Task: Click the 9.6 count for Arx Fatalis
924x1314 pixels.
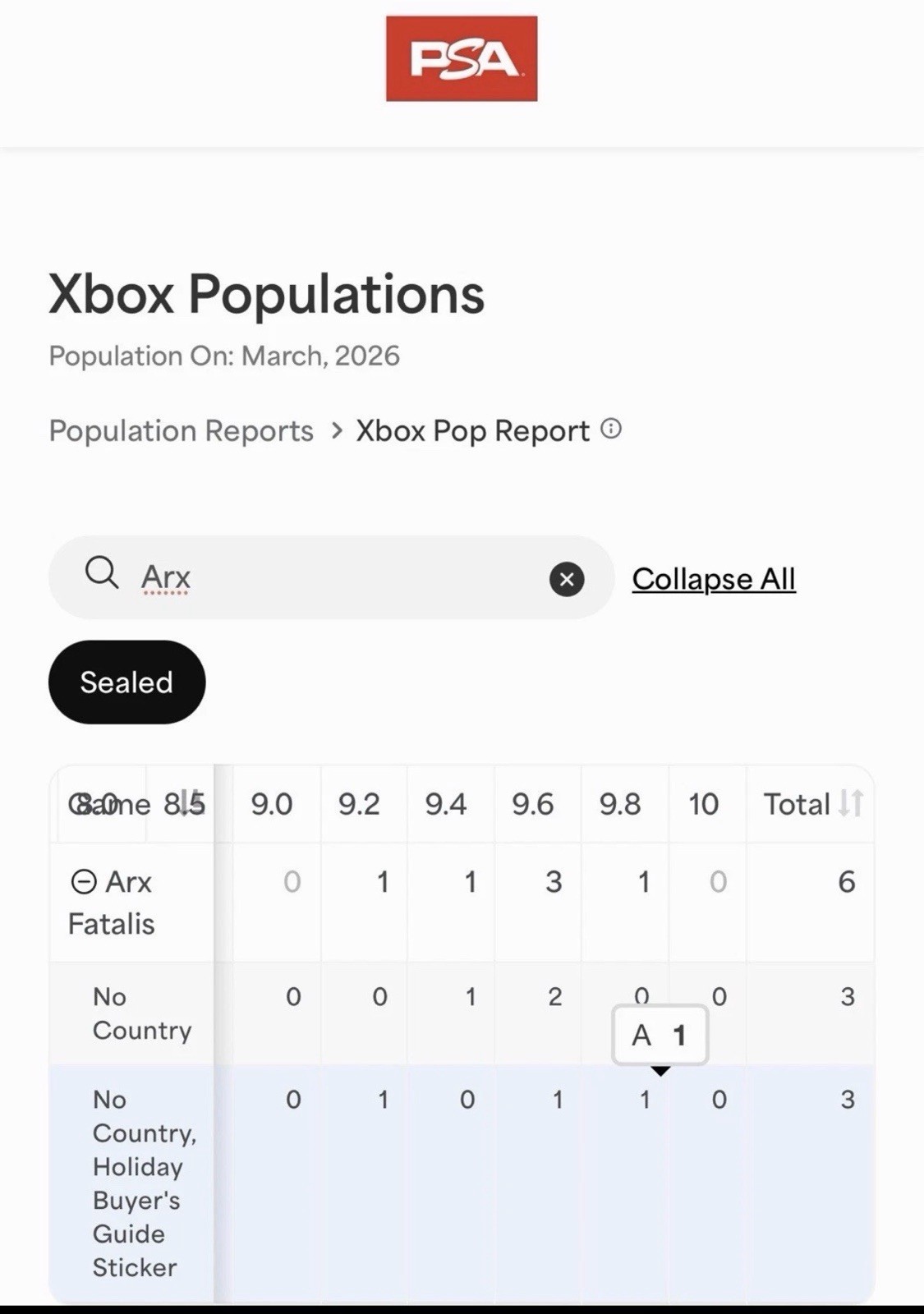Action: pyautogui.click(x=554, y=881)
